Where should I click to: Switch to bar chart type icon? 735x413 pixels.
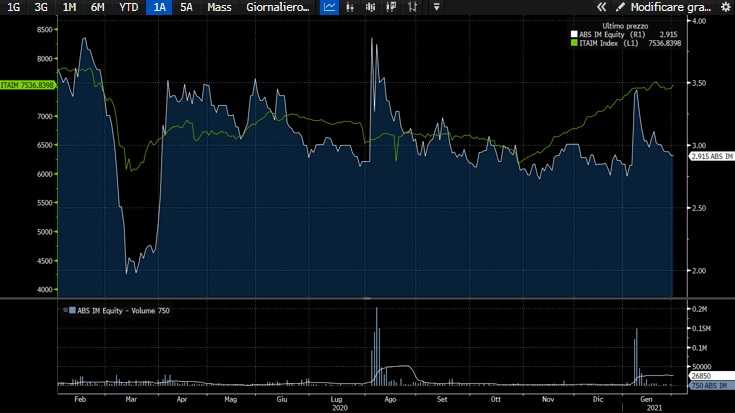point(351,7)
